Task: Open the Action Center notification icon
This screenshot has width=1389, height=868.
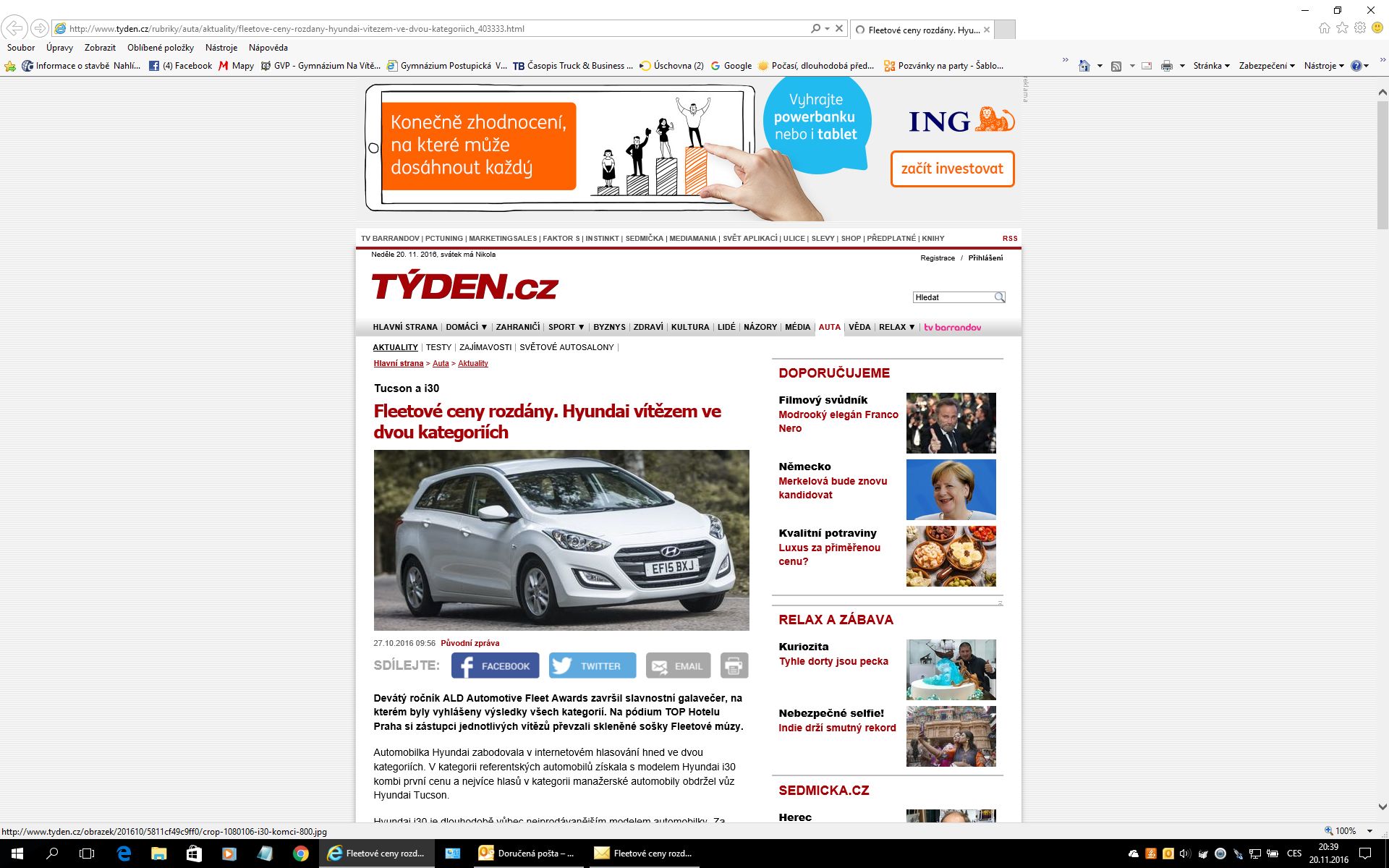Action: coord(1365,854)
